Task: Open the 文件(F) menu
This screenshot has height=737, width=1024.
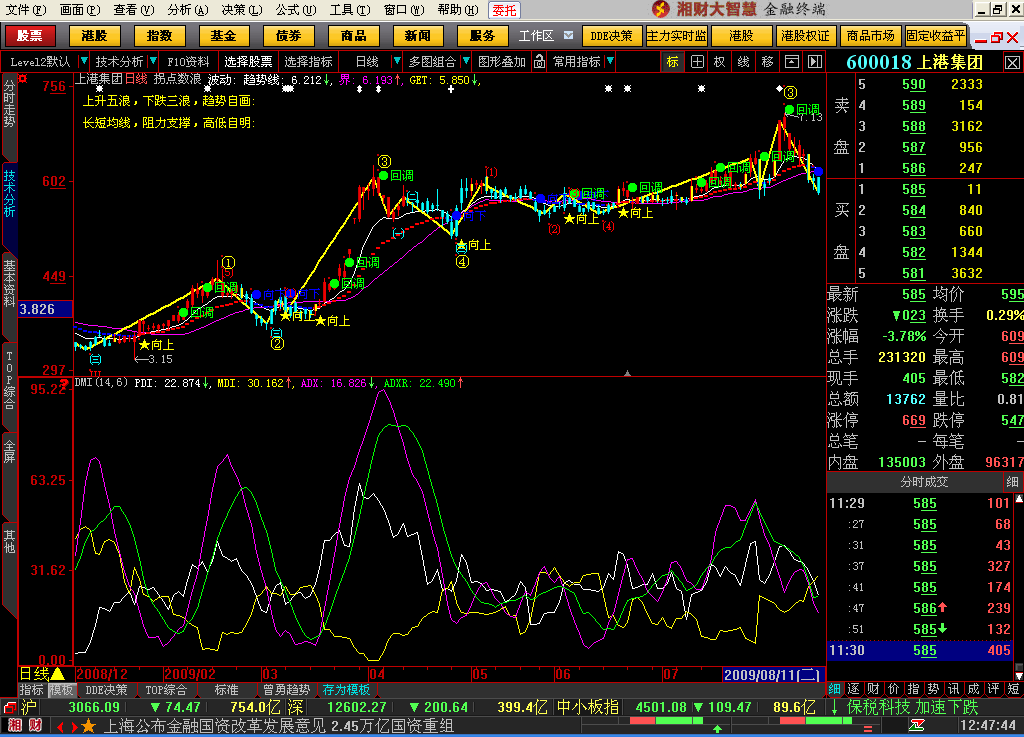Action: 26,10
